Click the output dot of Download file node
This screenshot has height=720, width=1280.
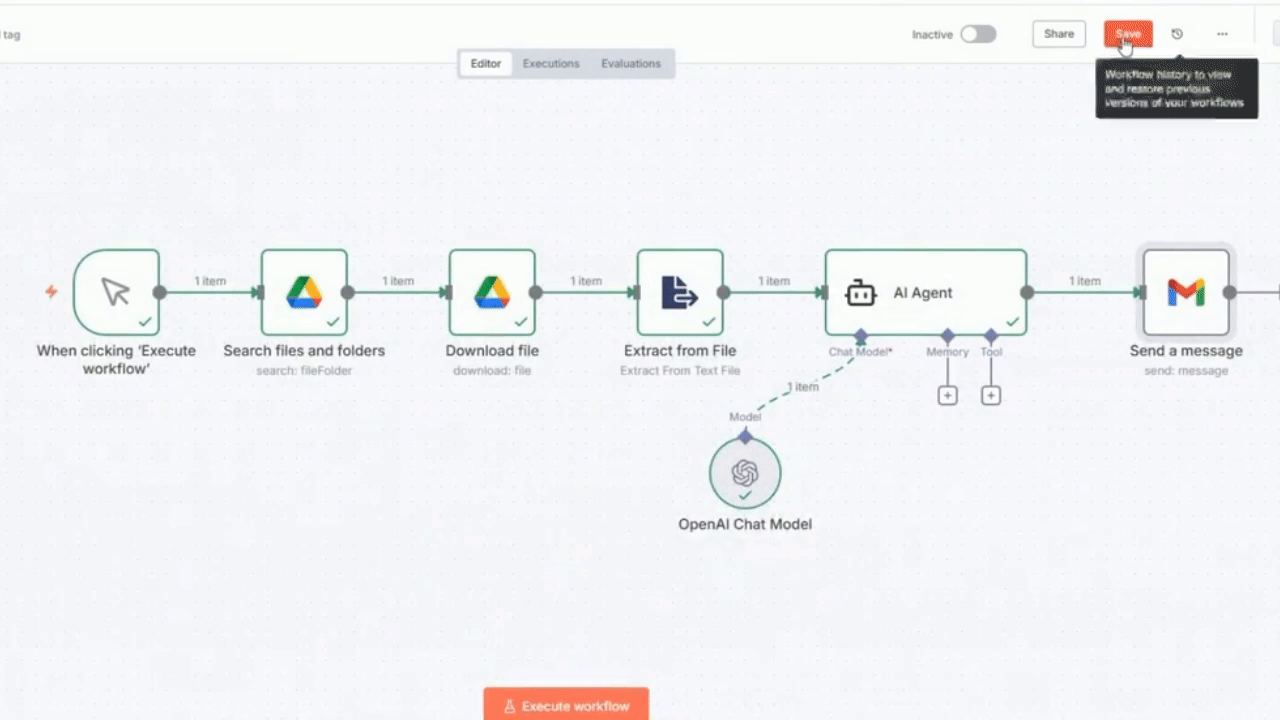pyautogui.click(x=535, y=293)
